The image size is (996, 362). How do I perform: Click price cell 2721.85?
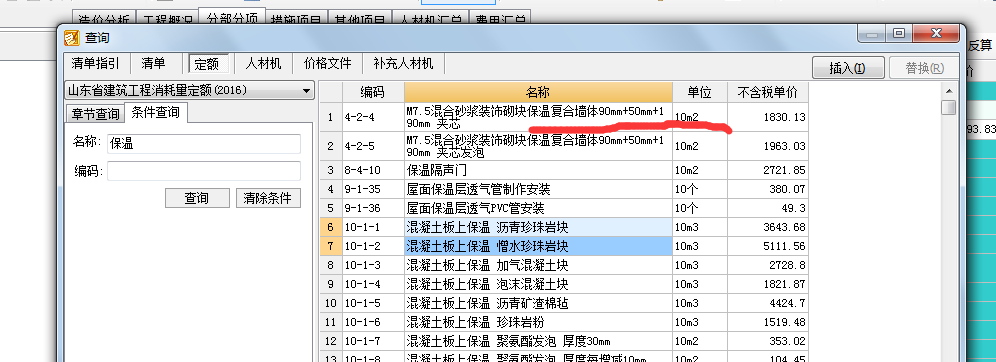coord(768,170)
